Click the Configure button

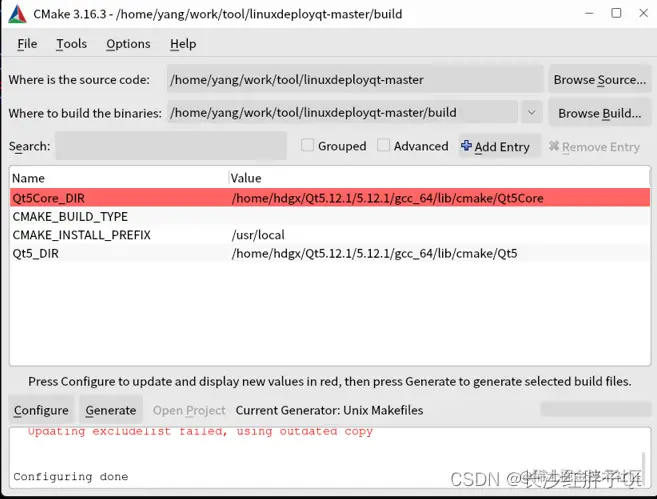[x=41, y=410]
